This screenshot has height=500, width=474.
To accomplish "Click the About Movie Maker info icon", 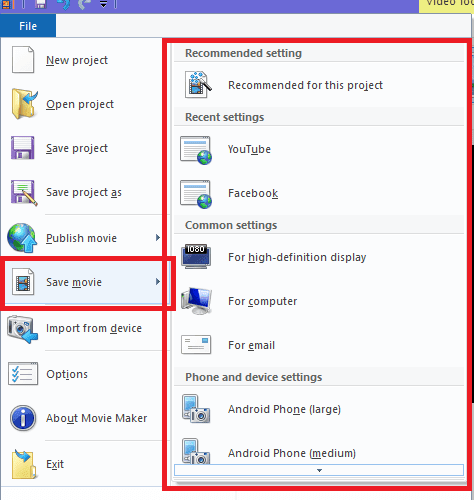I will pos(23,418).
